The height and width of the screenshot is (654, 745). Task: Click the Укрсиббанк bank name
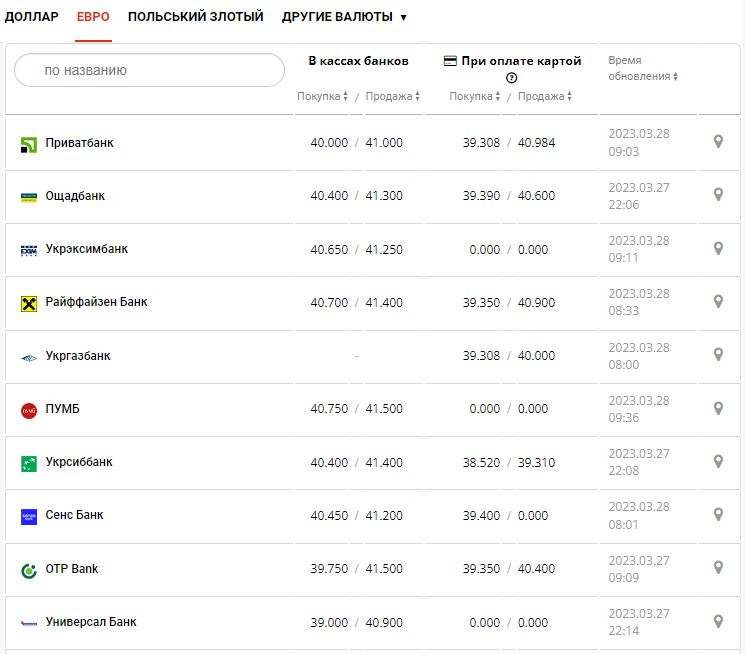pos(79,462)
